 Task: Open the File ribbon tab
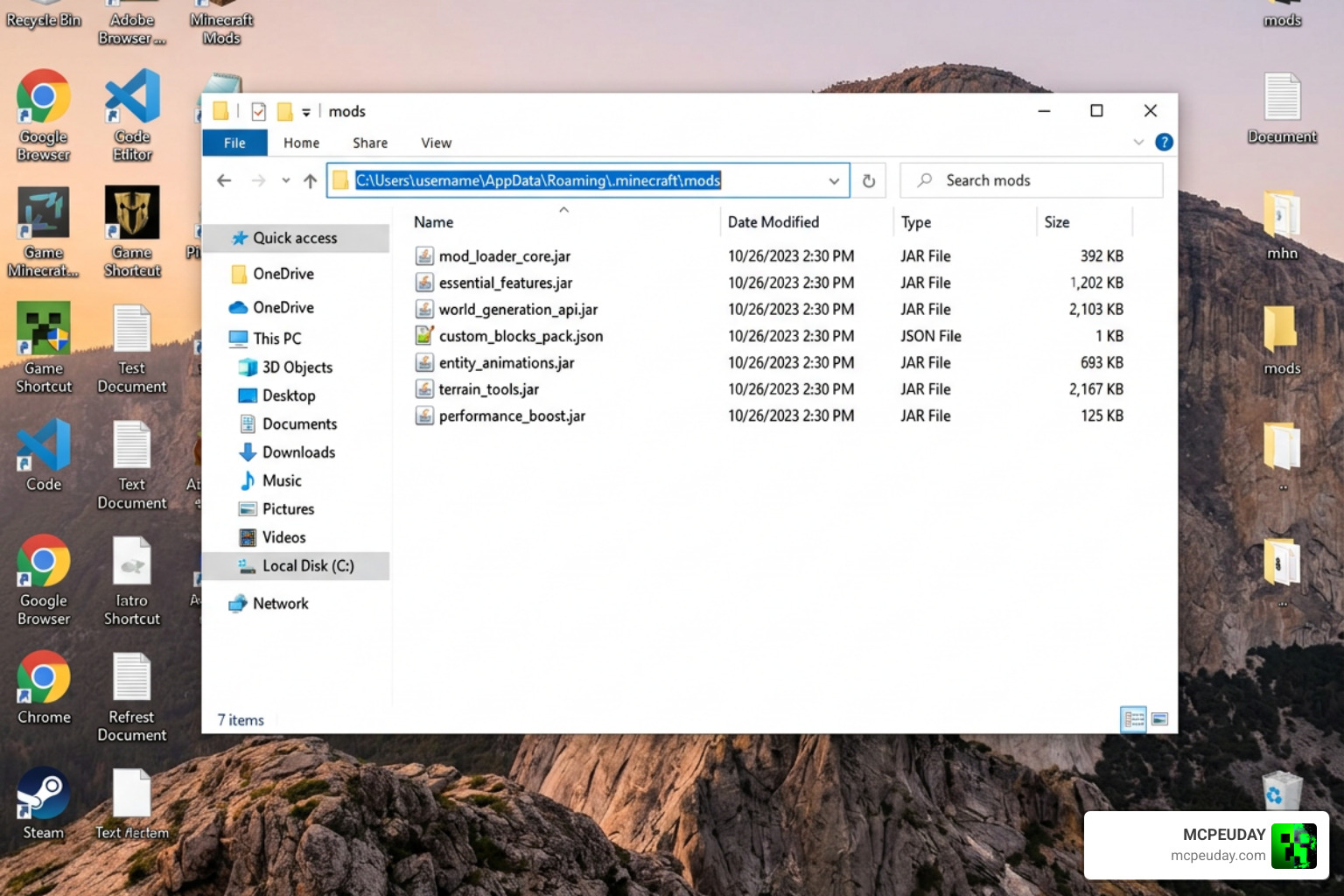(234, 143)
